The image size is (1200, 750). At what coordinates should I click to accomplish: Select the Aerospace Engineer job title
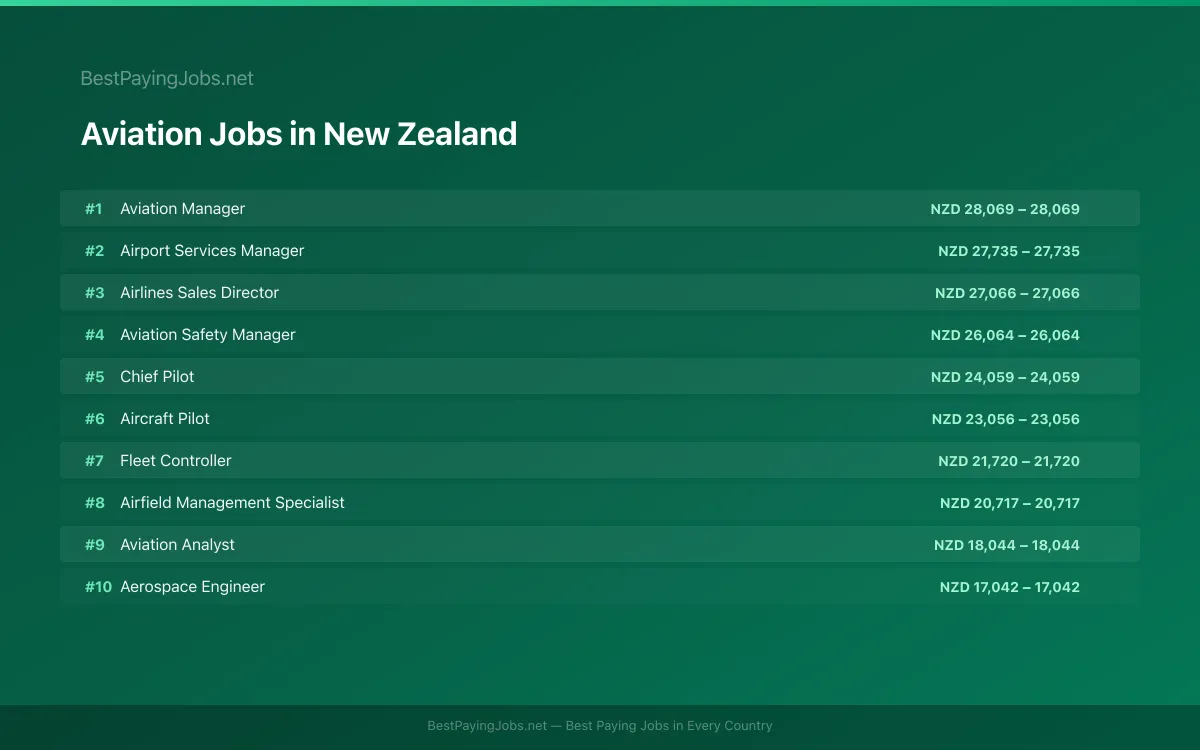point(192,587)
